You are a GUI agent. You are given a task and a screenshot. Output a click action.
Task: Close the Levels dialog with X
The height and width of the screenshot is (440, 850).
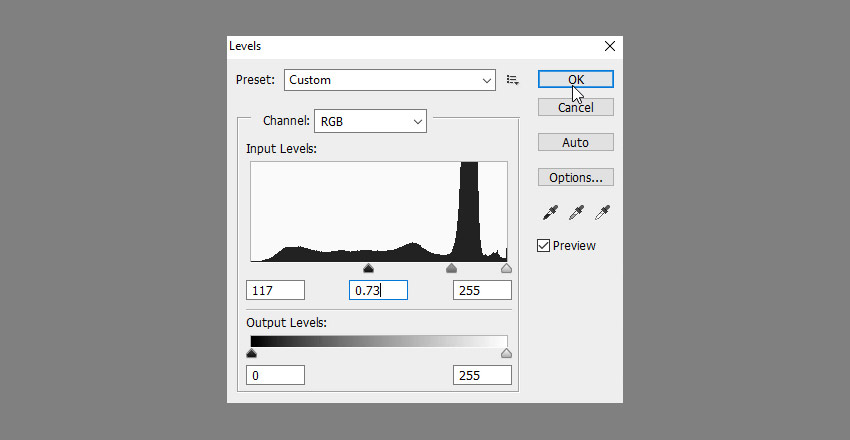pos(610,46)
